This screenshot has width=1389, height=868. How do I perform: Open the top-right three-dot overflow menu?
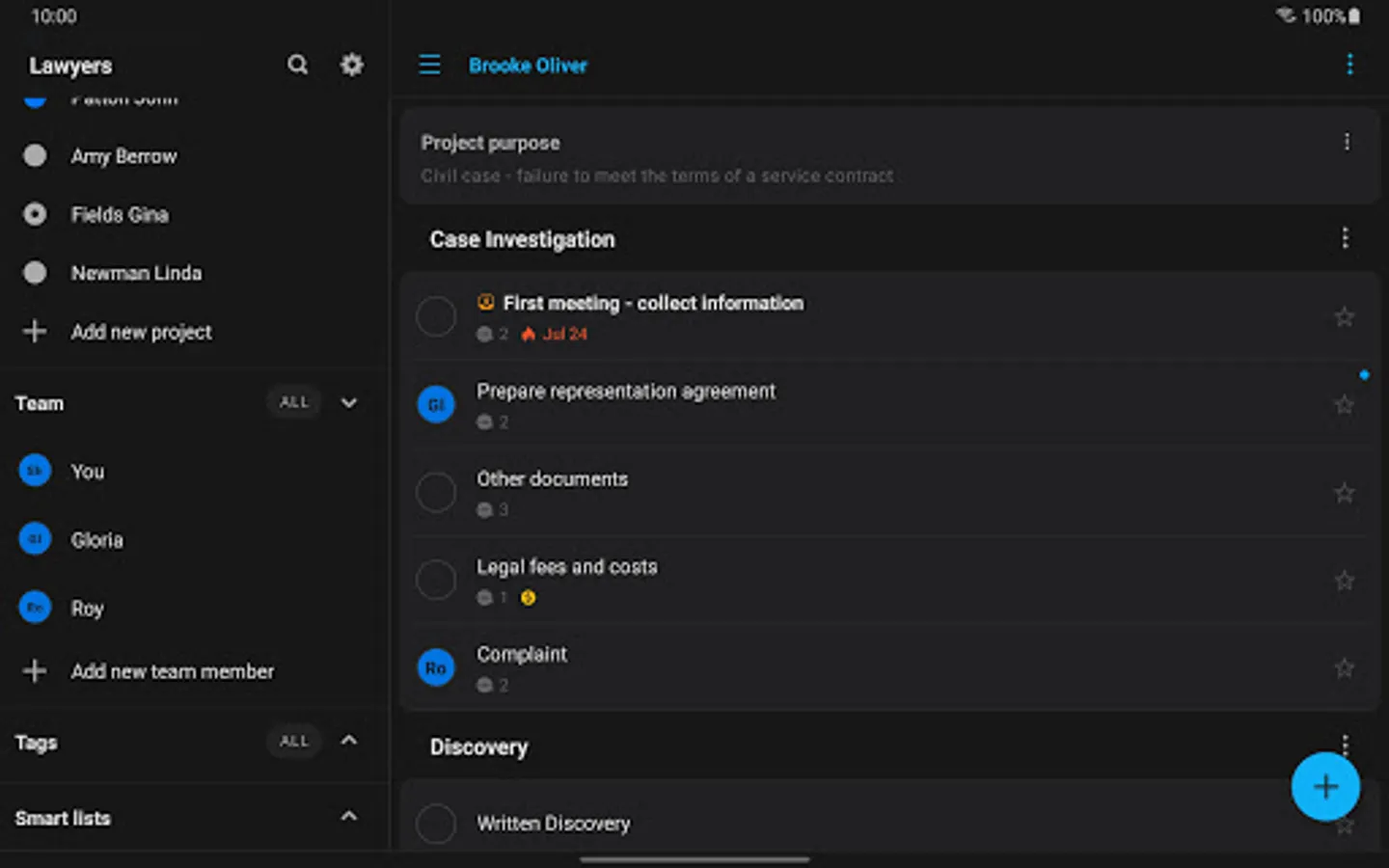pos(1349,65)
